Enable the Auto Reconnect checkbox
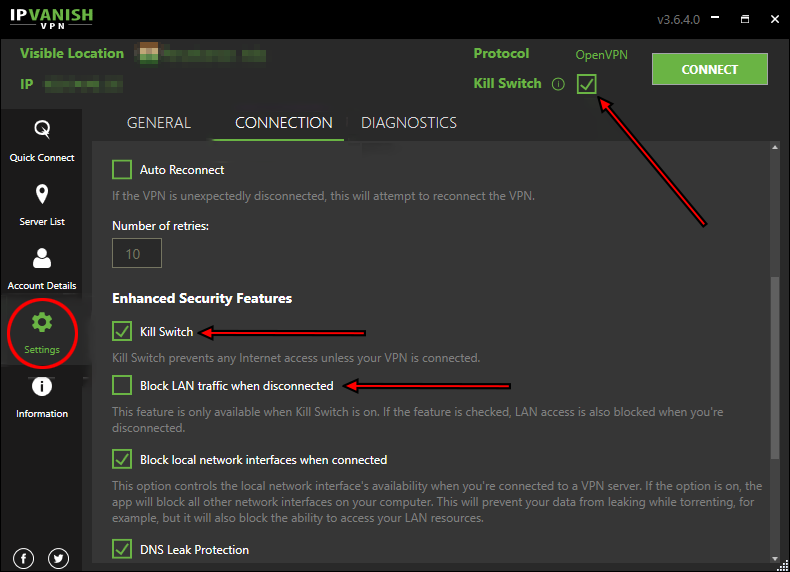790x572 pixels. click(x=122, y=170)
